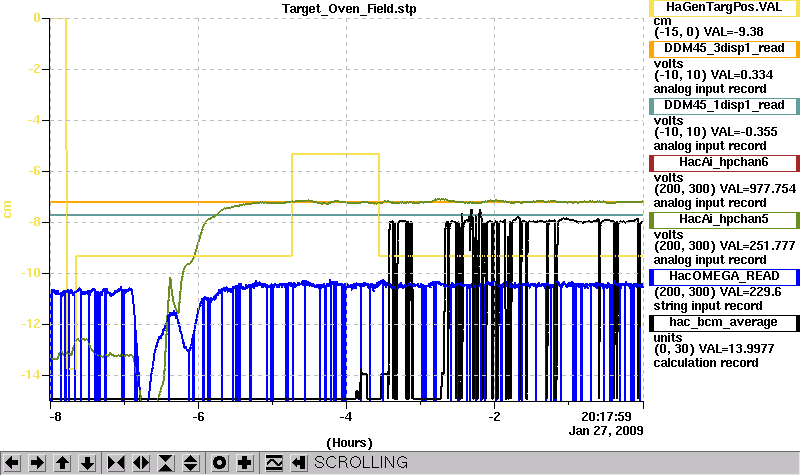800x475 pixels.
Task: Select the hac_bcm_average legend entry
Action: (x=724, y=323)
